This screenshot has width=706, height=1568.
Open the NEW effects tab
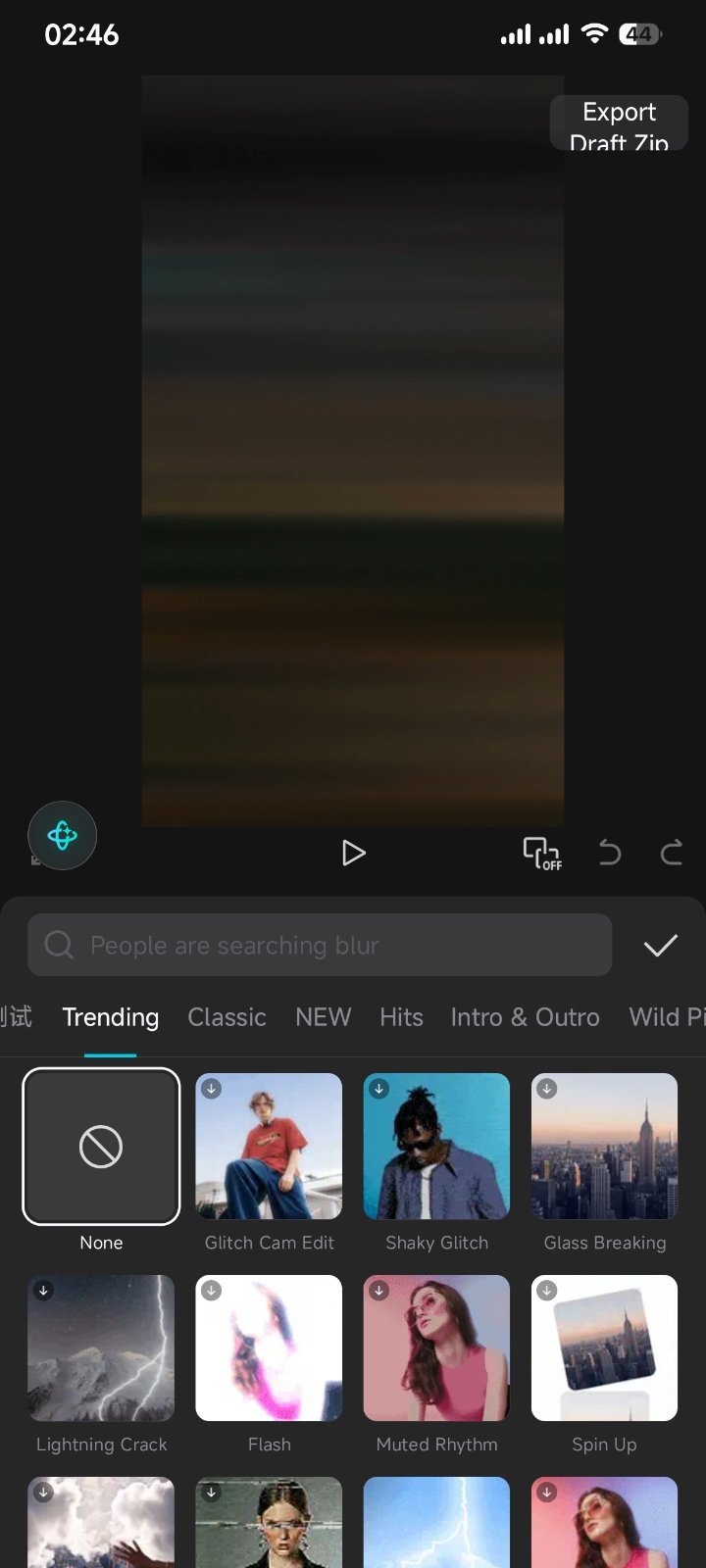tap(323, 1017)
